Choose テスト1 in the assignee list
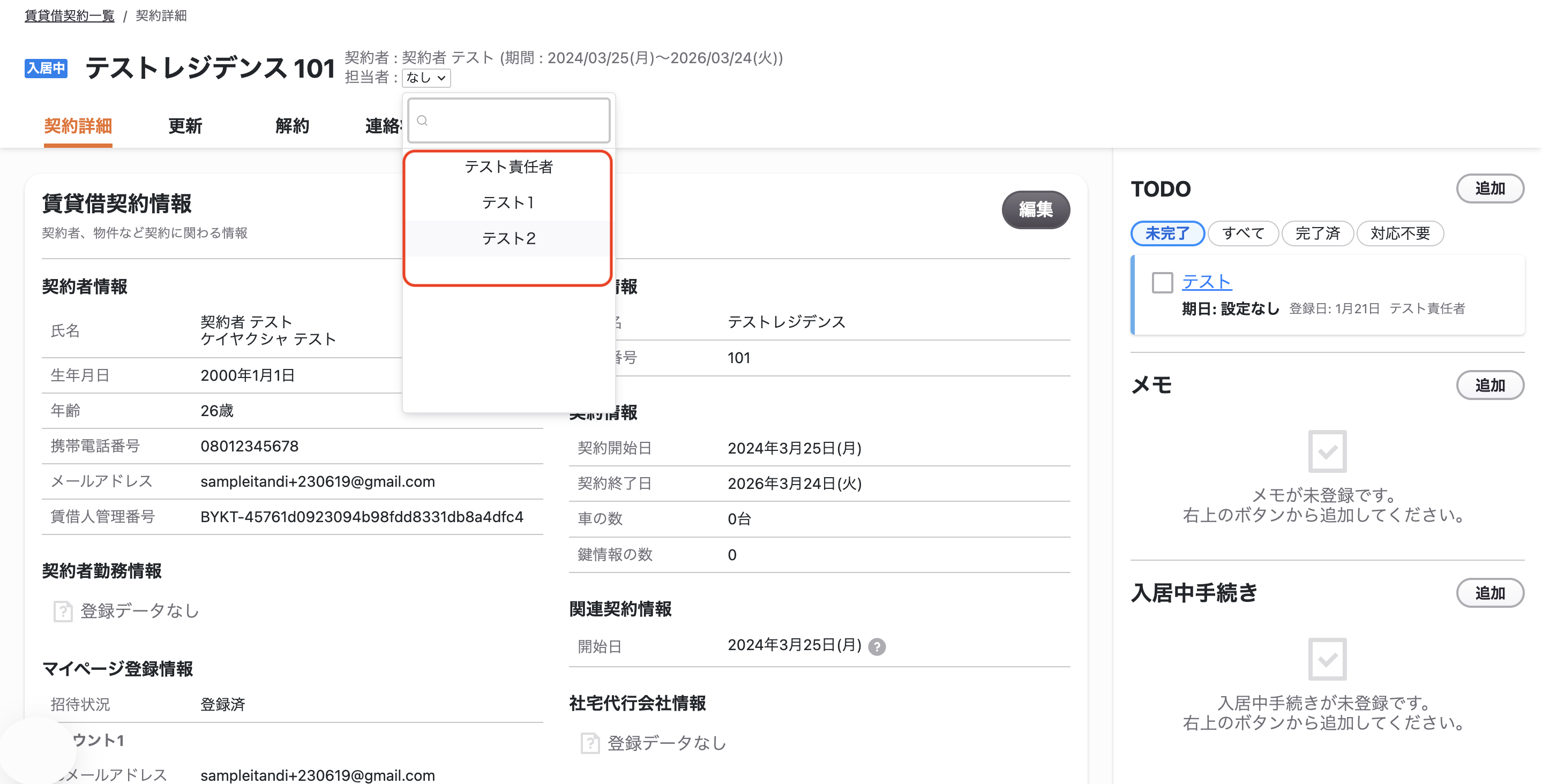This screenshot has height=784, width=1542. pos(508,203)
